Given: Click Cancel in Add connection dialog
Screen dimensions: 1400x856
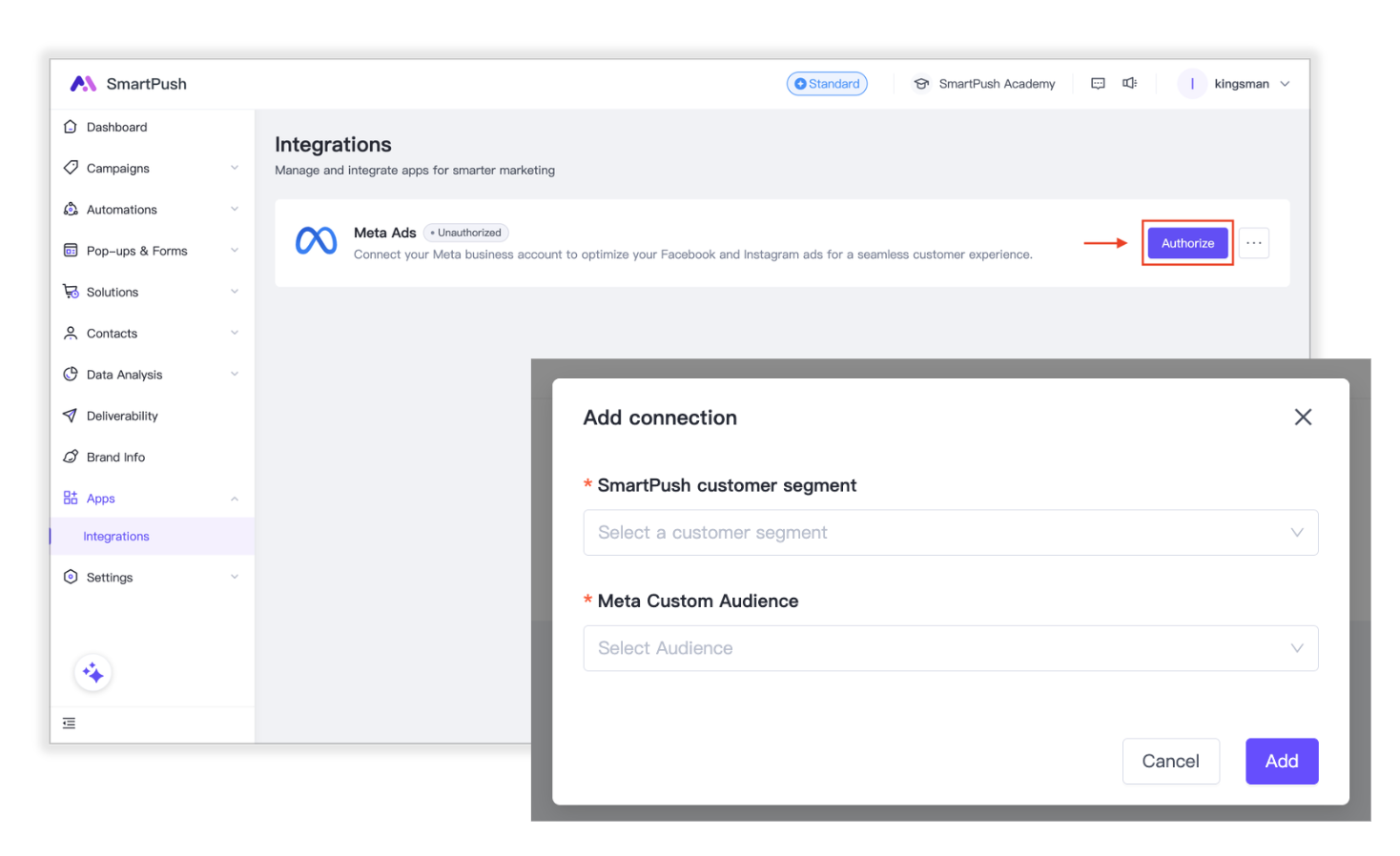Looking at the screenshot, I should [1170, 761].
